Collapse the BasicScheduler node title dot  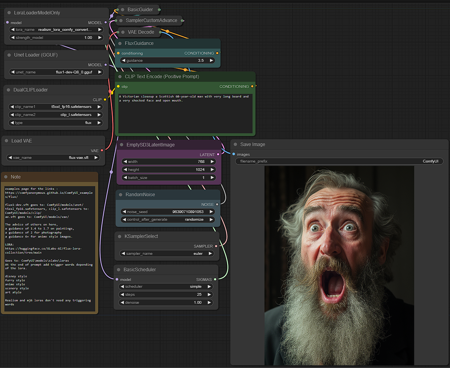tap(119, 270)
